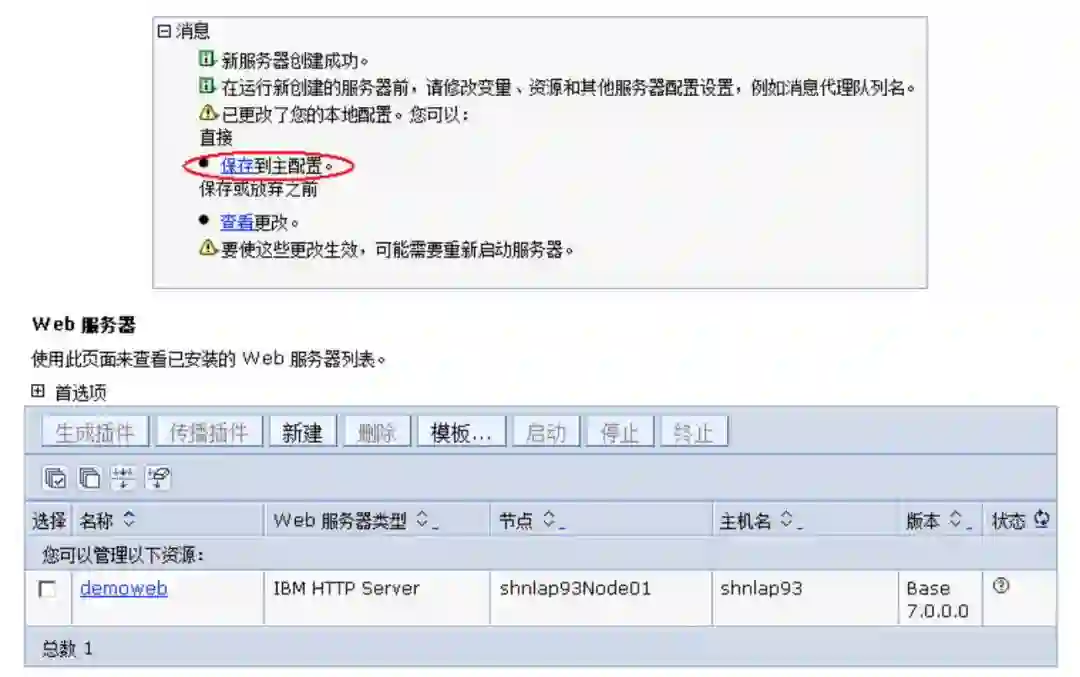Click the Select All items icon
This screenshot has height=677, width=1080.
(x=55, y=477)
